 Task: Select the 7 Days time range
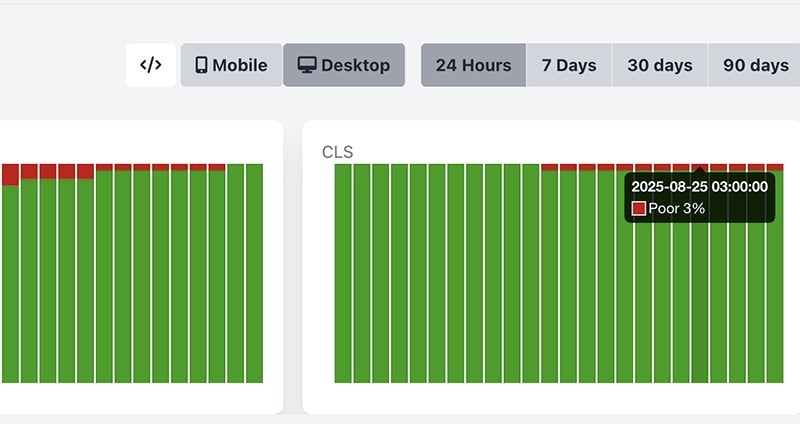[x=569, y=65]
